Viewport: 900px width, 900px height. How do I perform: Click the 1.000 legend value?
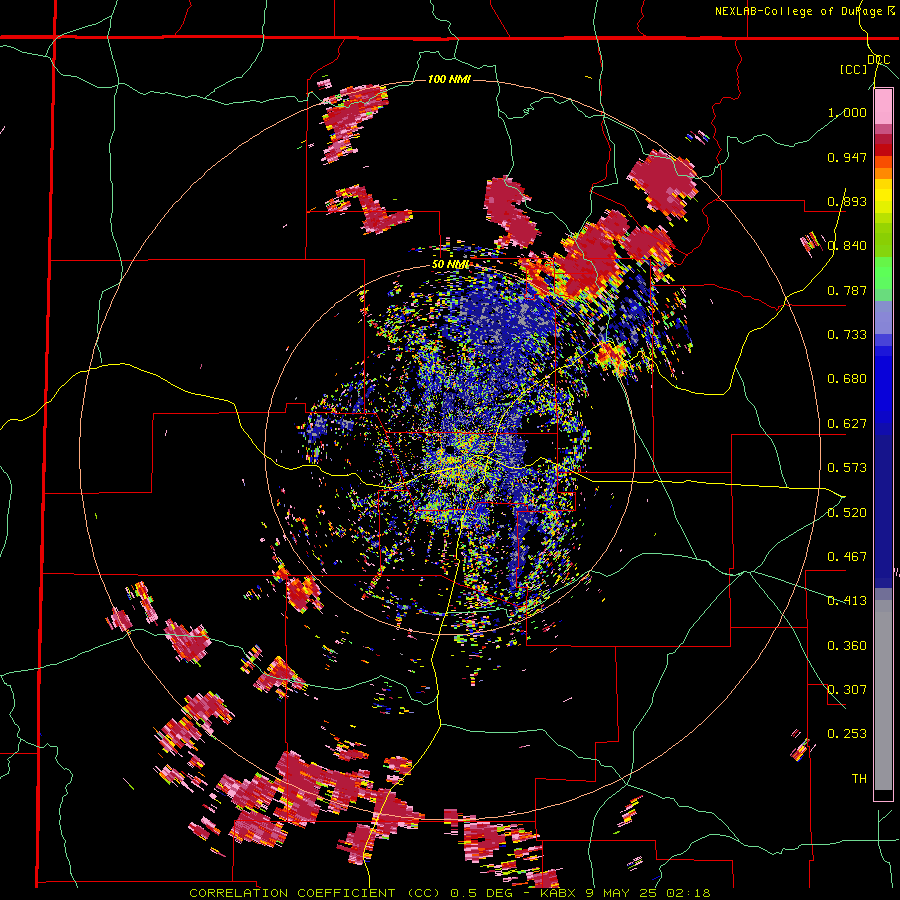click(847, 112)
